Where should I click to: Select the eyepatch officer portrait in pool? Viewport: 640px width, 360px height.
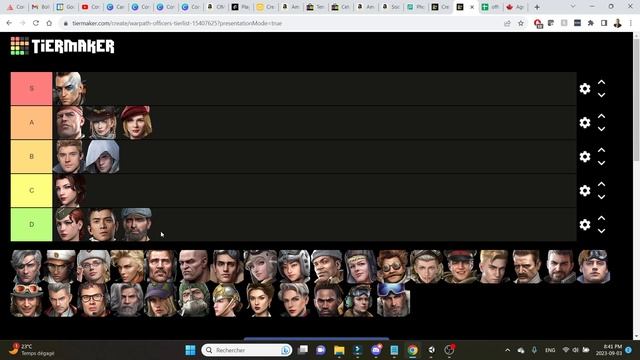(x=27, y=267)
